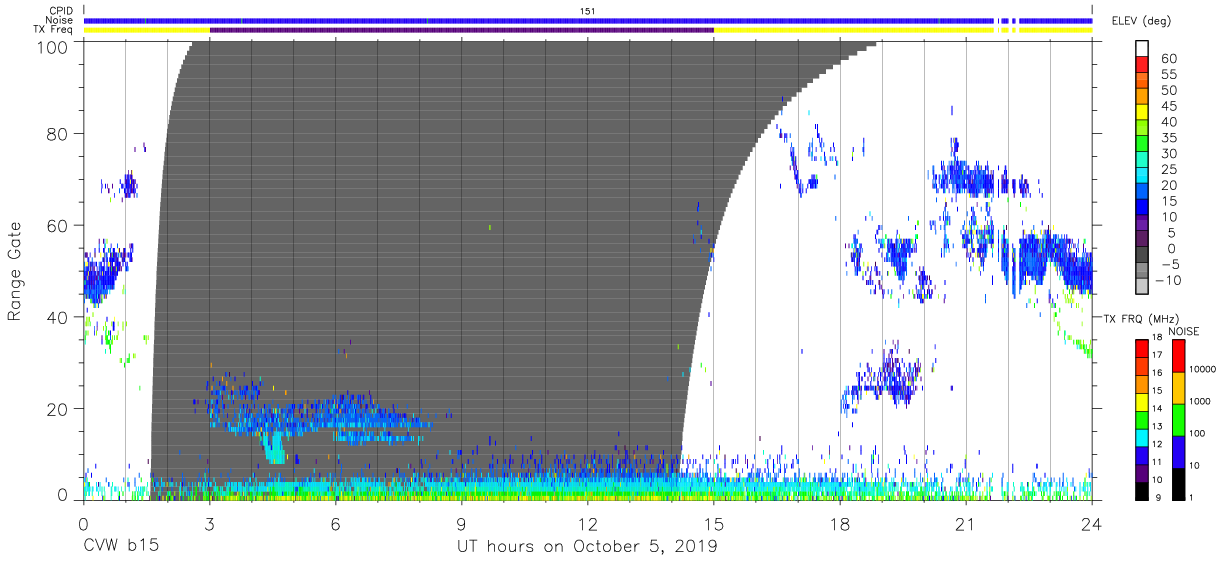Click the yellow segment of the ELEV color bar

pyautogui.click(x=1142, y=114)
